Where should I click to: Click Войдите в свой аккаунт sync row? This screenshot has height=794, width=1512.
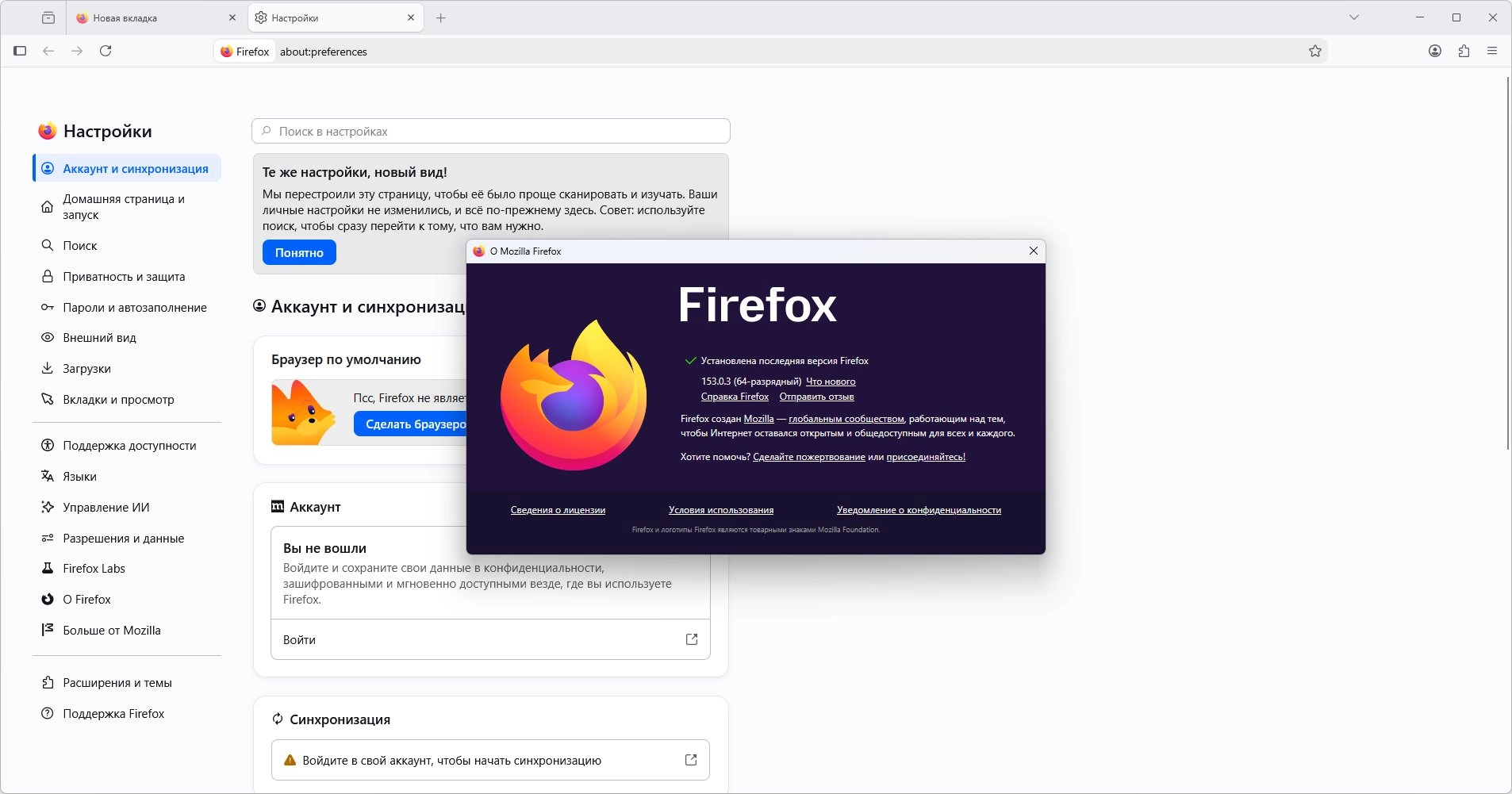coord(490,760)
